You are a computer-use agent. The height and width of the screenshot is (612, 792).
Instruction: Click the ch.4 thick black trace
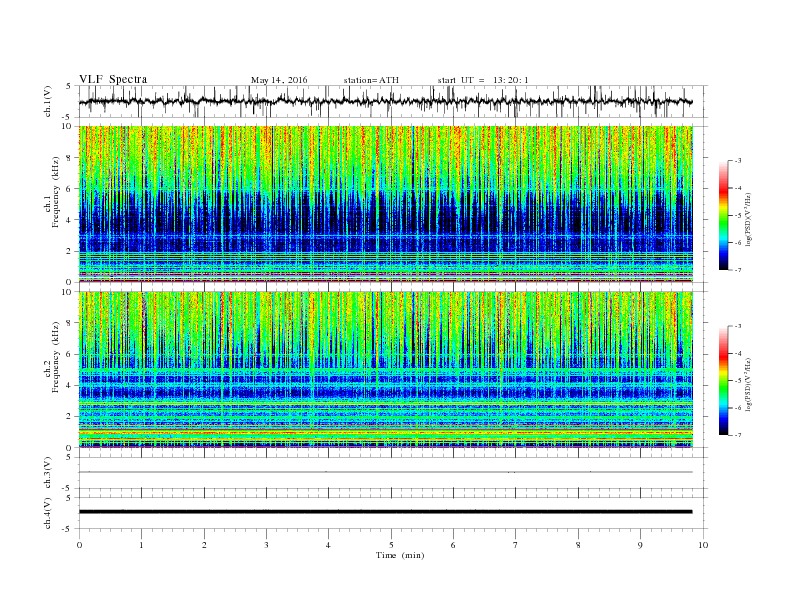(386, 512)
